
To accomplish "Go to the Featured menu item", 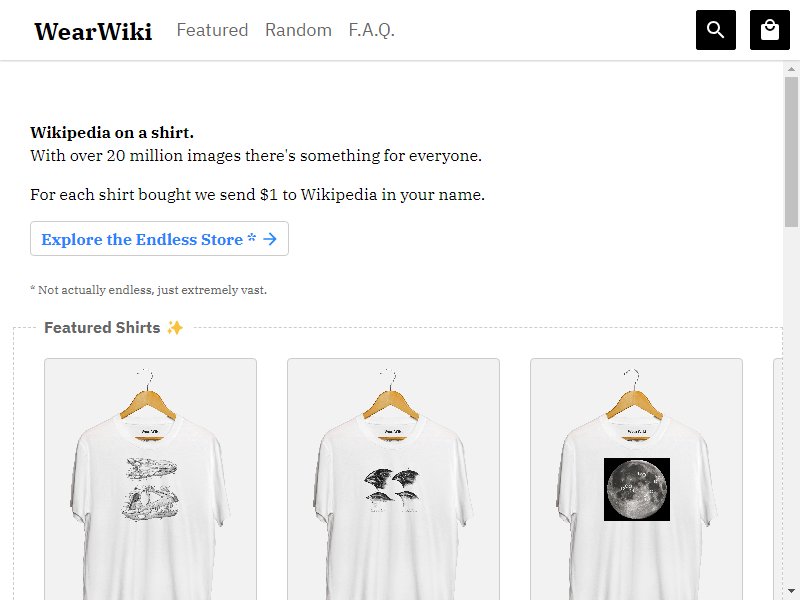I will pos(212,30).
